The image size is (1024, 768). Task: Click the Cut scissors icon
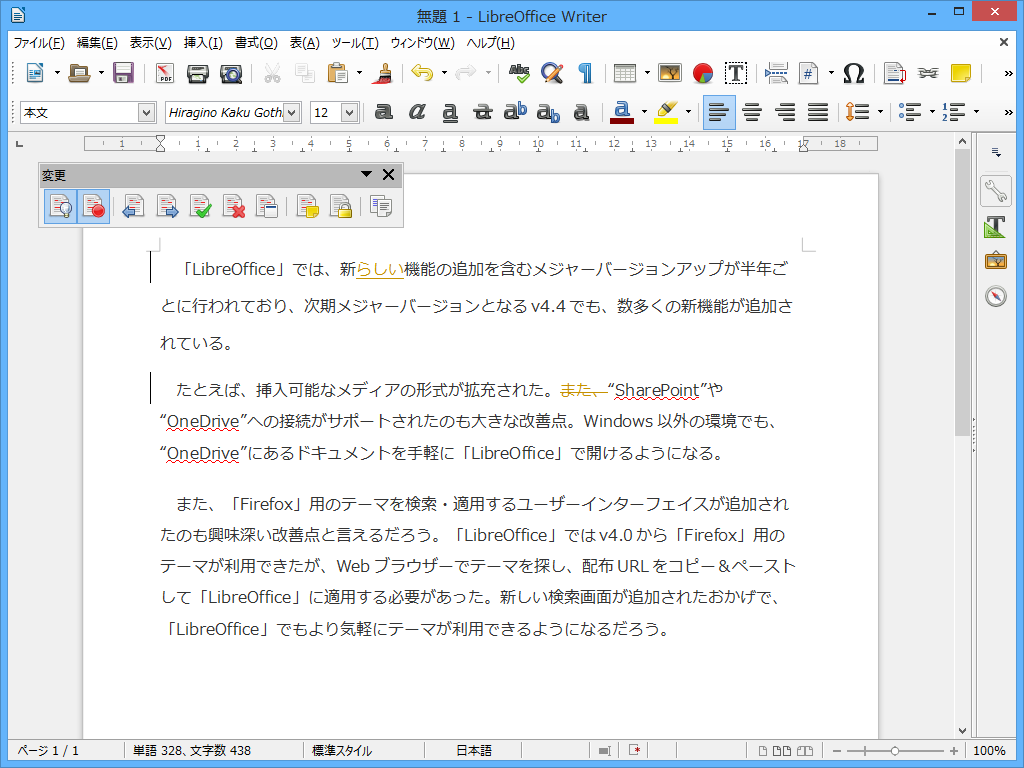(x=272, y=72)
